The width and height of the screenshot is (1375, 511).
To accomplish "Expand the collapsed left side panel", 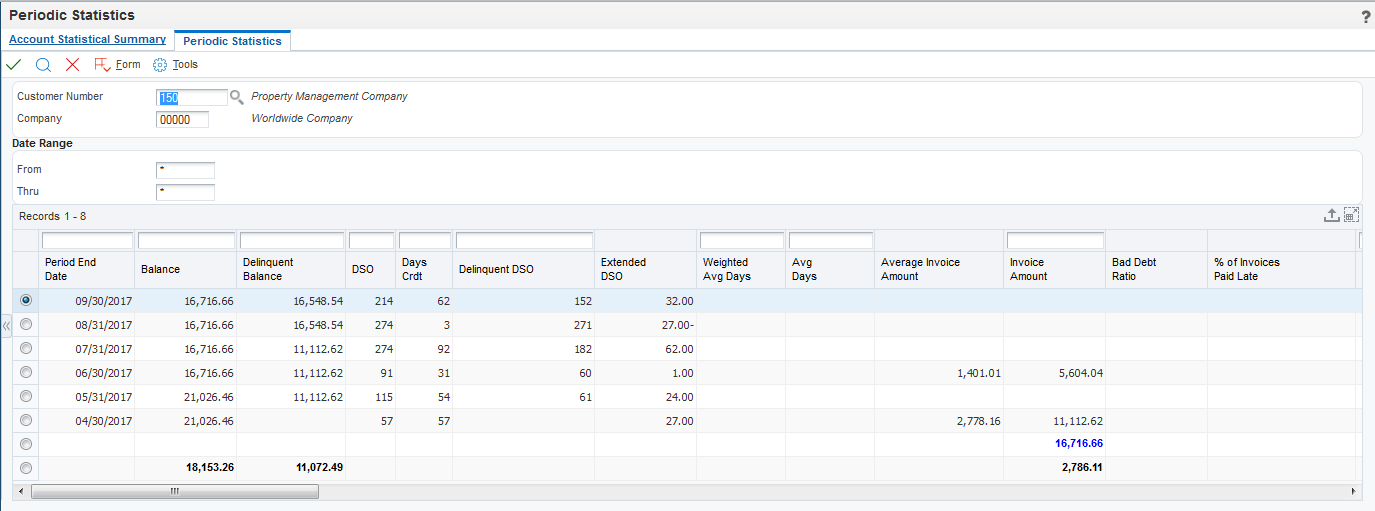I will coord(6,327).
